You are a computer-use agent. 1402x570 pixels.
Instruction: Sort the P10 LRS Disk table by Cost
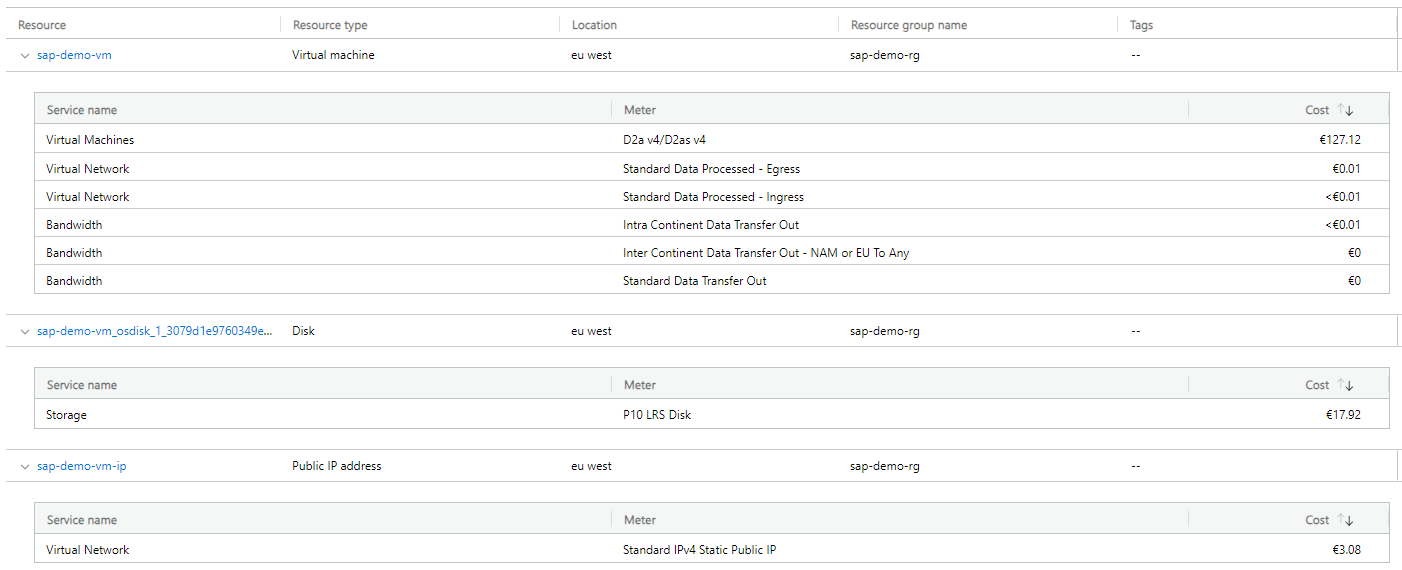(1329, 385)
